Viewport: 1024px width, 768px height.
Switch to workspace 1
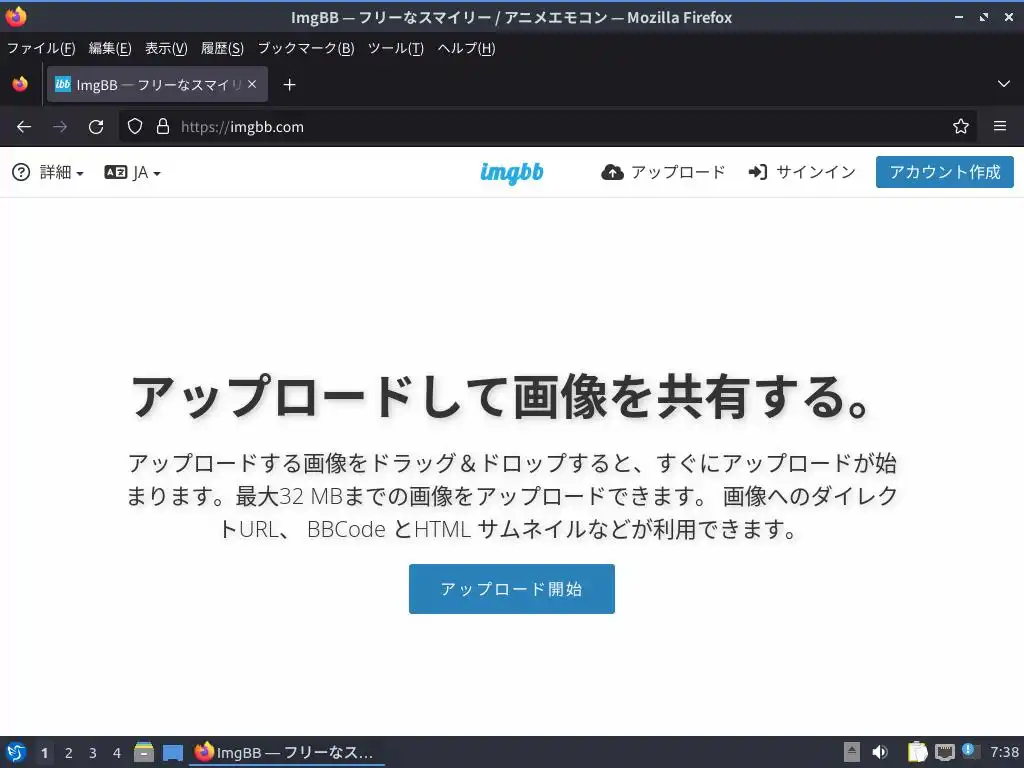pyautogui.click(x=44, y=753)
